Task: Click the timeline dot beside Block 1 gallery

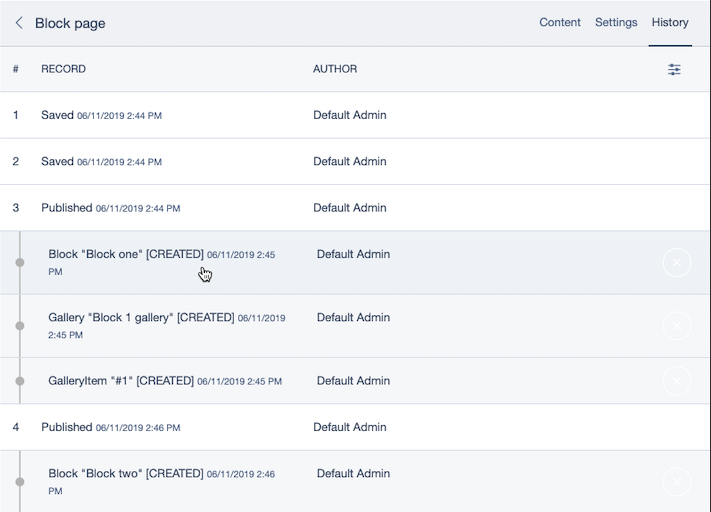Action: point(20,326)
